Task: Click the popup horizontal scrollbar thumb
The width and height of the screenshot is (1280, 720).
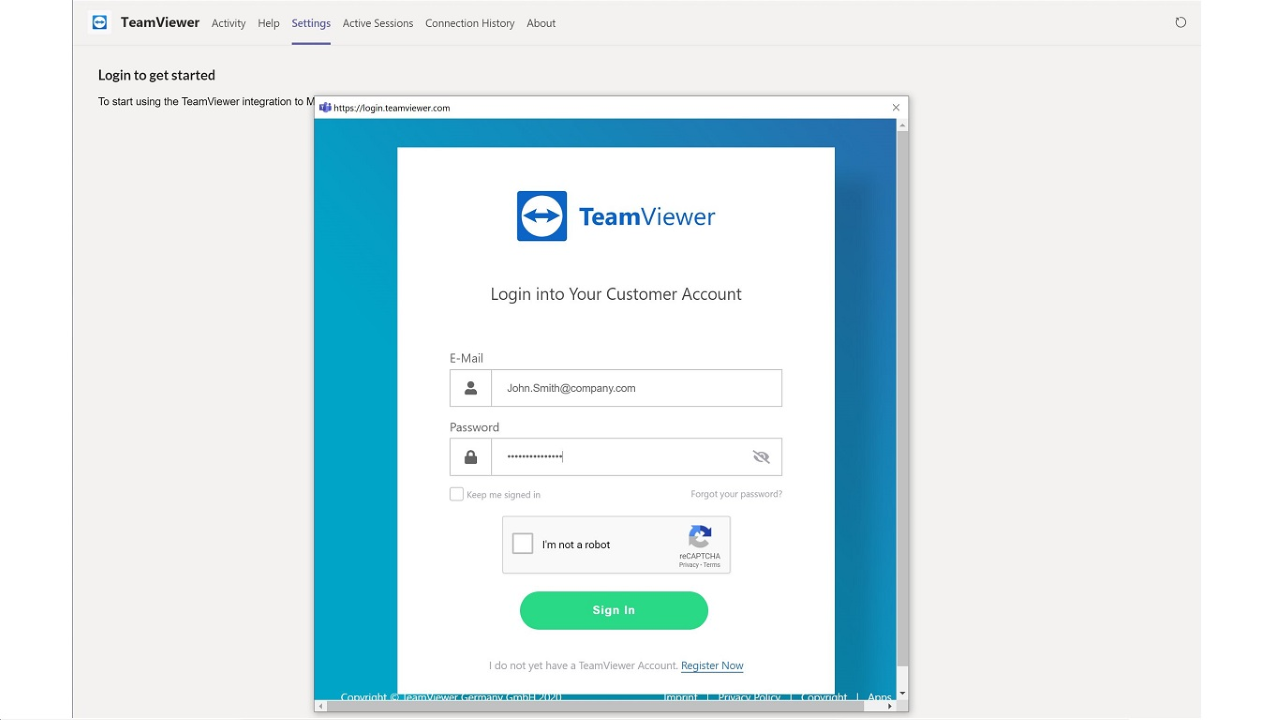Action: coord(596,706)
